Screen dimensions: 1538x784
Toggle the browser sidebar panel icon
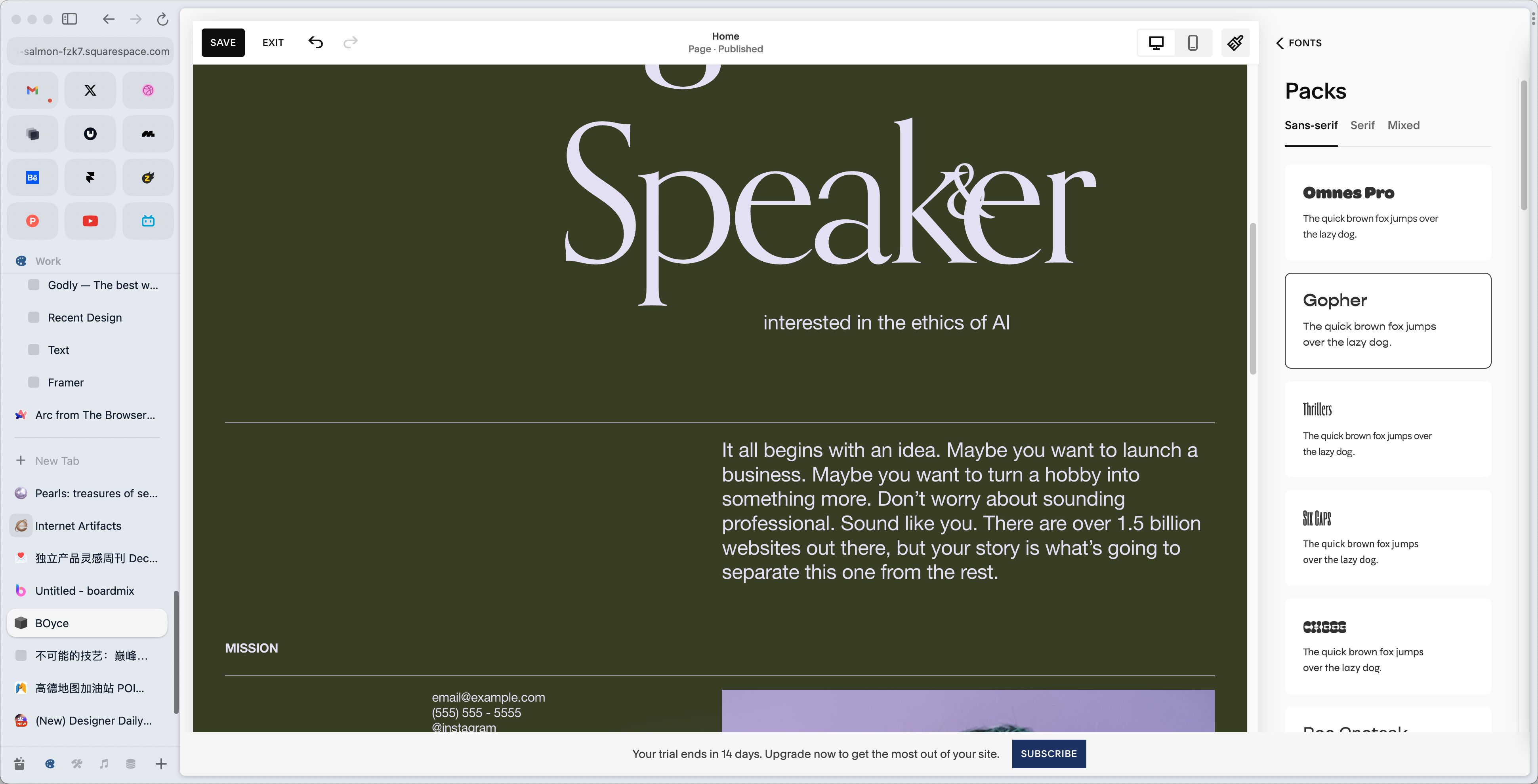point(69,19)
